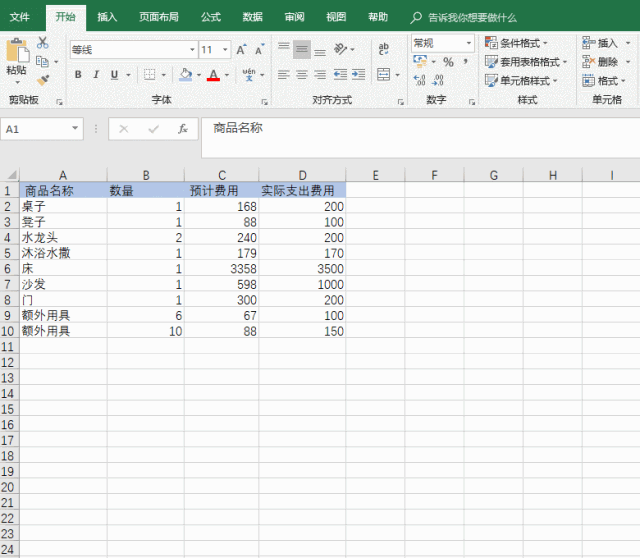Click the phonetic guide wén icon
Screen dimensions: 640x558
(x=249, y=75)
